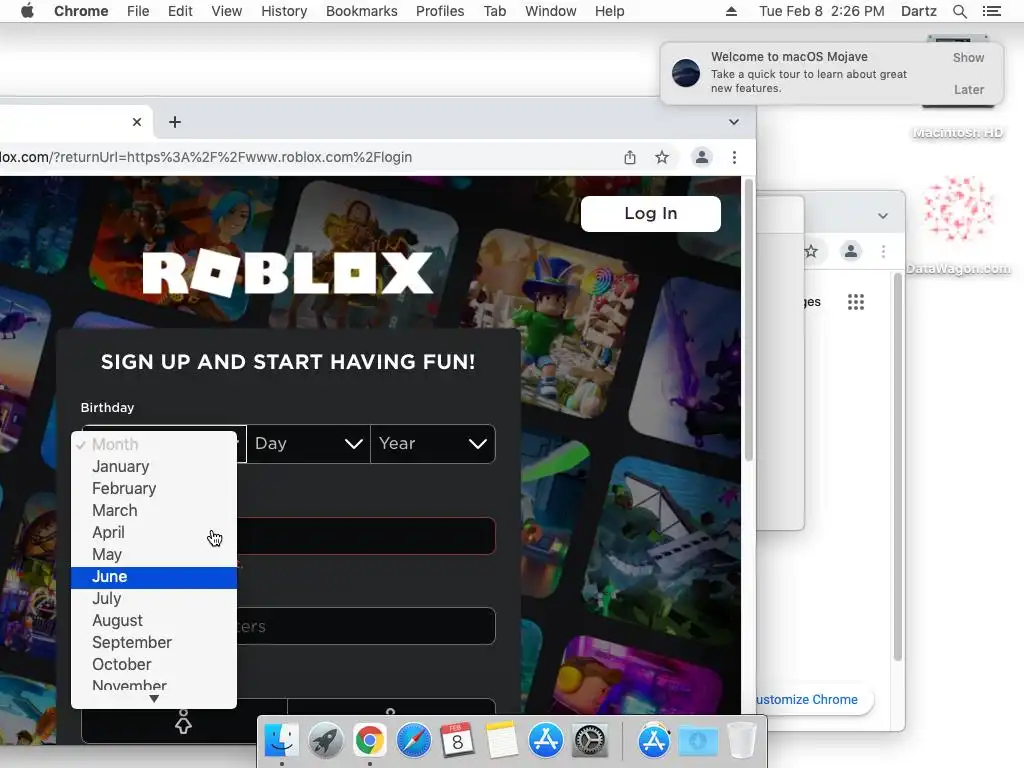
Task: Click Google apps grid in background window
Action: (856, 302)
